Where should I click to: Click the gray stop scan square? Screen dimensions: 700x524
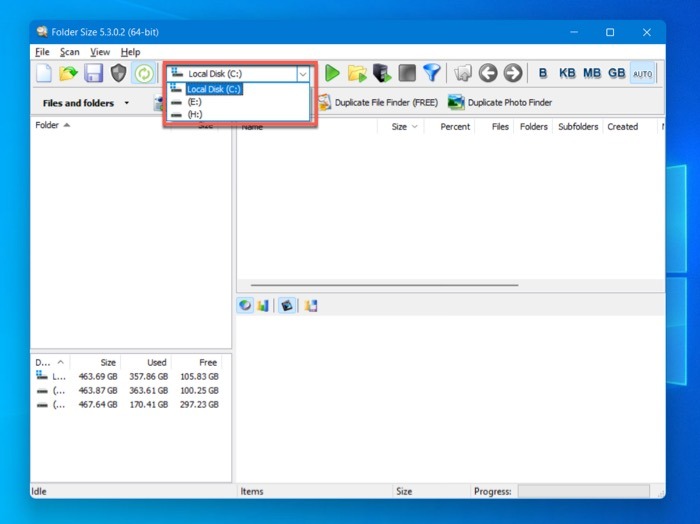click(x=406, y=73)
